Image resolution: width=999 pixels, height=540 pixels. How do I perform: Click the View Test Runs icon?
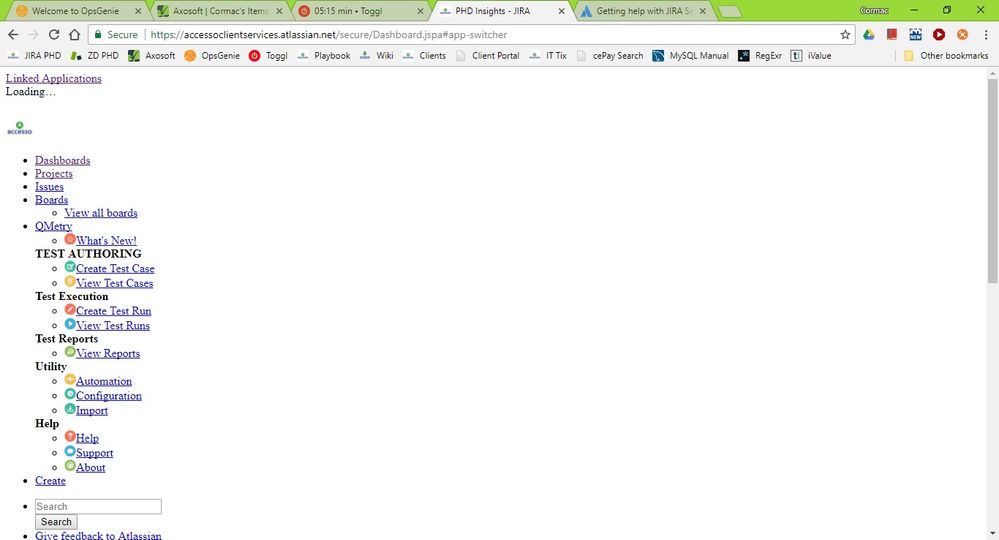click(70, 324)
